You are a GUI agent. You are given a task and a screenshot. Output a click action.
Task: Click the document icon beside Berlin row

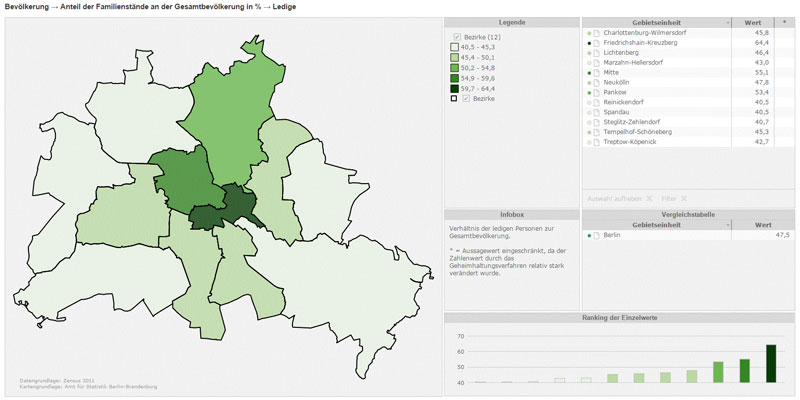(596, 235)
